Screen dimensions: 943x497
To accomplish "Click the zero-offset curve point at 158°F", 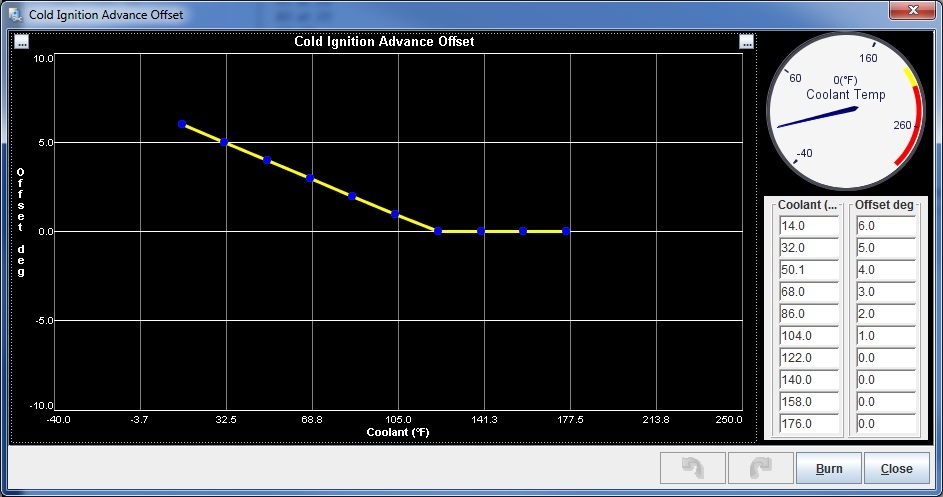I will (523, 231).
